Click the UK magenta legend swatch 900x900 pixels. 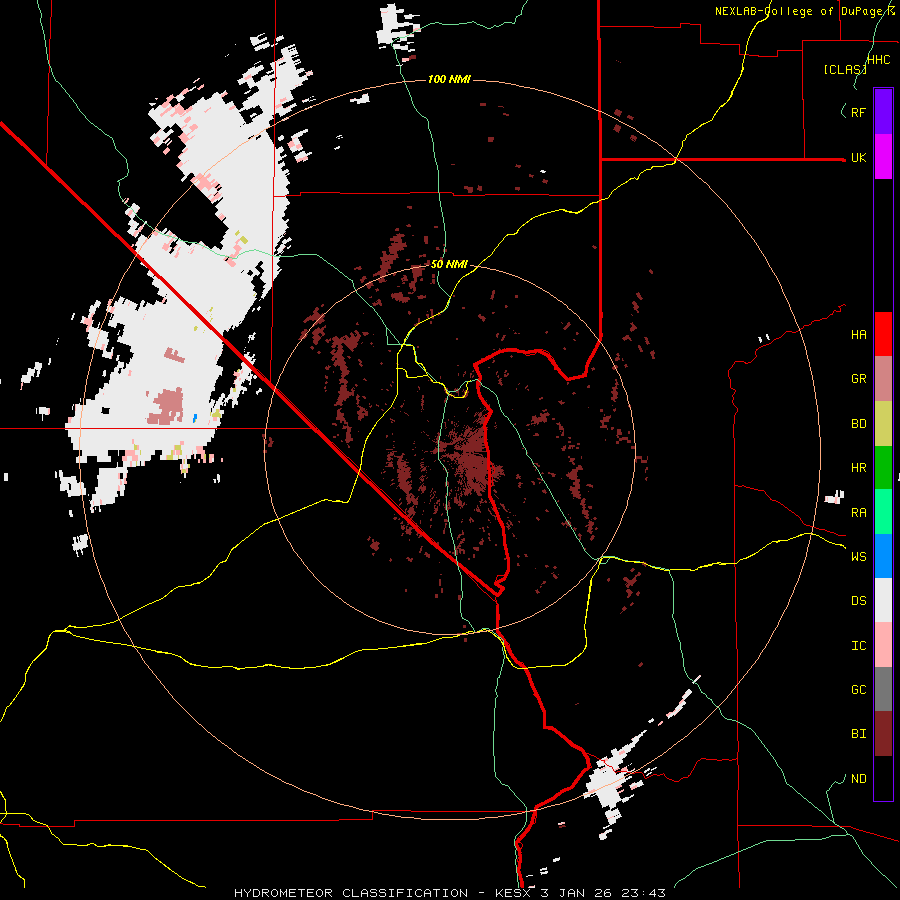883,157
